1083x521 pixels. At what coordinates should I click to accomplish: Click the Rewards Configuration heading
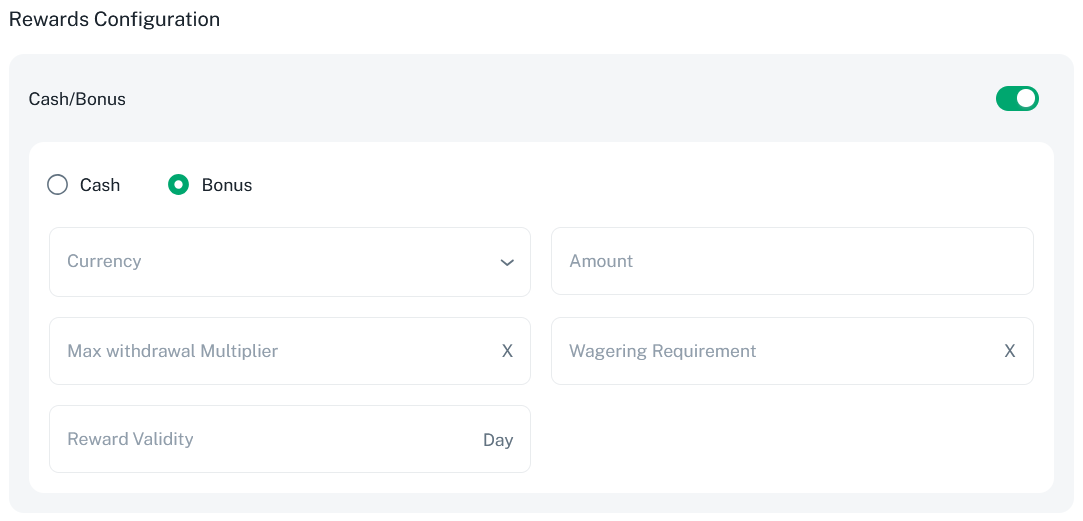(114, 19)
